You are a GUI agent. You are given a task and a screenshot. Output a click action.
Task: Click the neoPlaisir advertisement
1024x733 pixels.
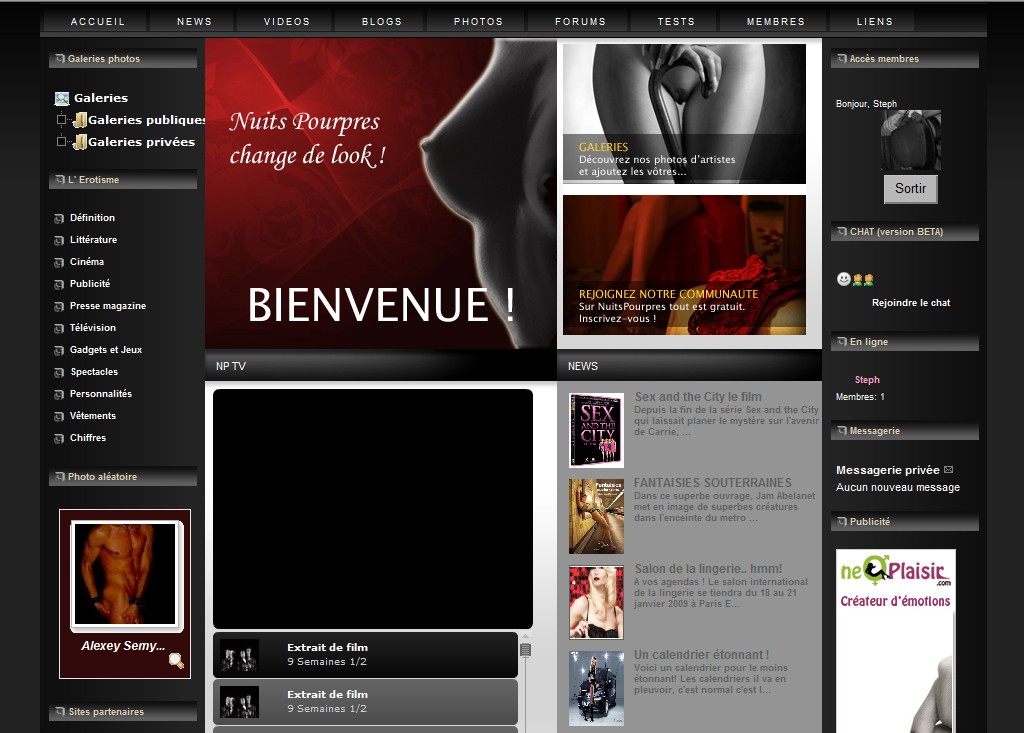click(895, 640)
